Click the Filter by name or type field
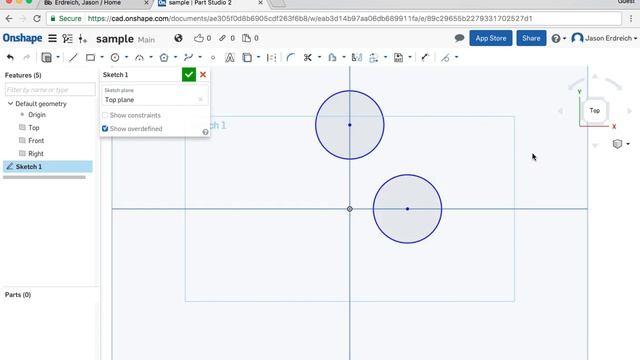This screenshot has height=360, width=640. click(50, 89)
